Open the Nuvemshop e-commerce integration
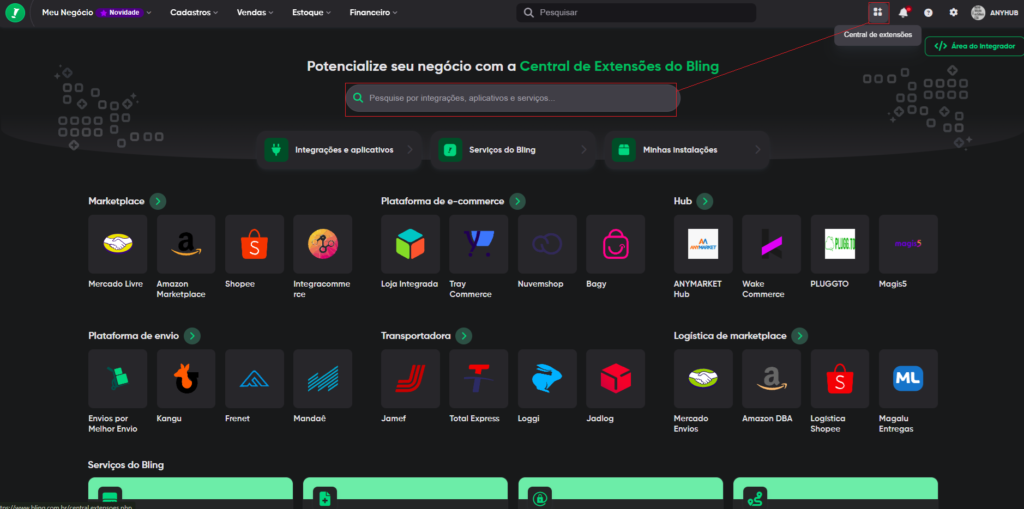This screenshot has height=509, width=1024. pyautogui.click(x=547, y=244)
